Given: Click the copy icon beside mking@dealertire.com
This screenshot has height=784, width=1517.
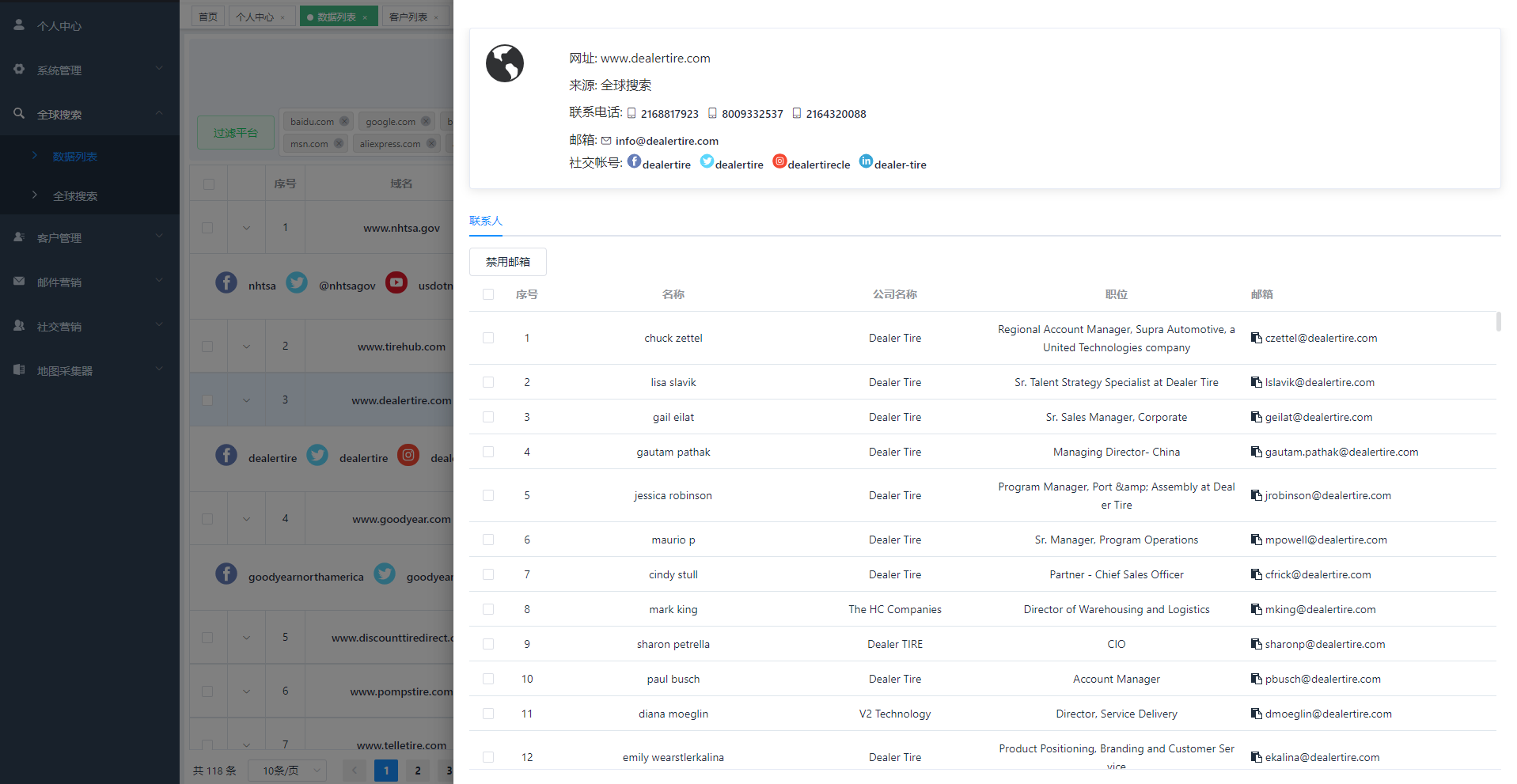Looking at the screenshot, I should [x=1256, y=609].
